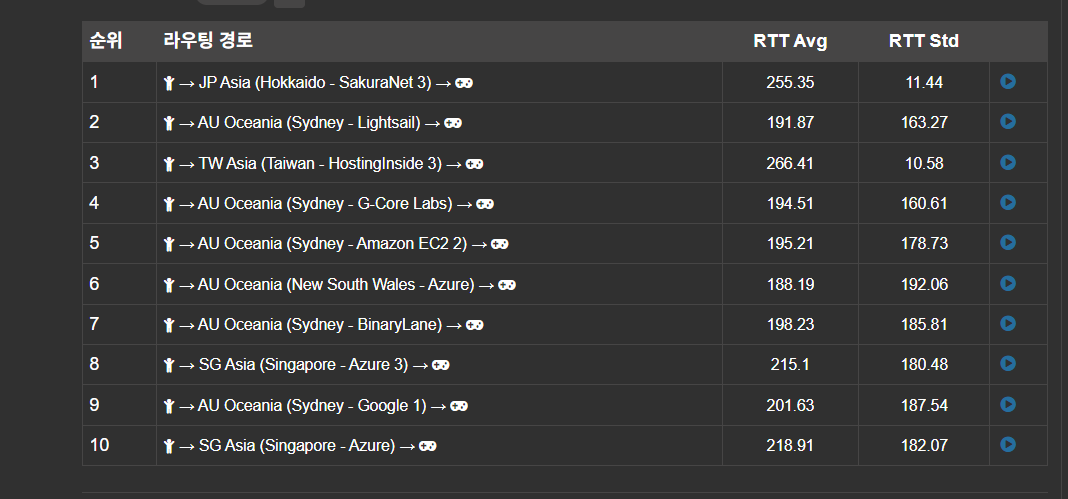Viewport: 1068px width, 499px height.
Task: Click the RTT Std column header
Action: pyautogui.click(x=924, y=41)
